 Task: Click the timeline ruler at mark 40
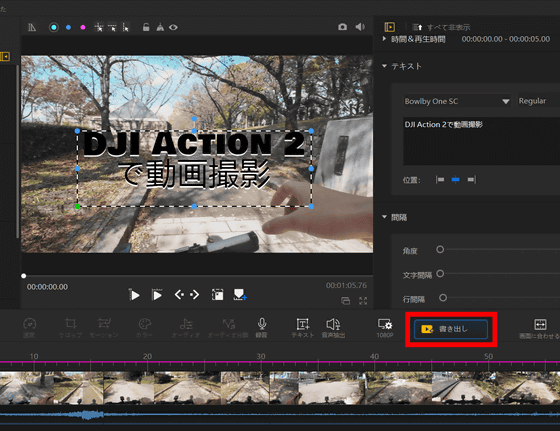(374, 356)
